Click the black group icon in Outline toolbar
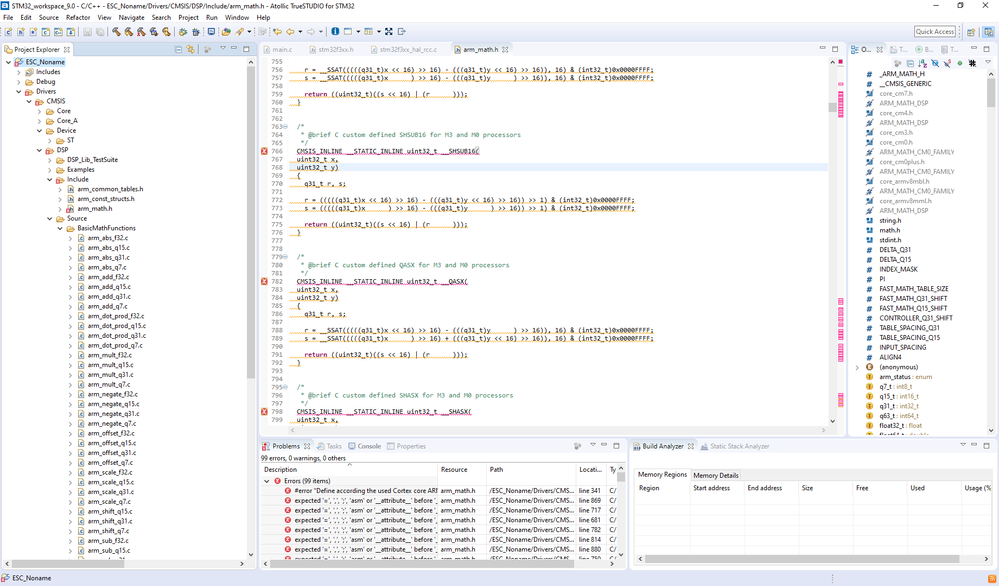 972,63
